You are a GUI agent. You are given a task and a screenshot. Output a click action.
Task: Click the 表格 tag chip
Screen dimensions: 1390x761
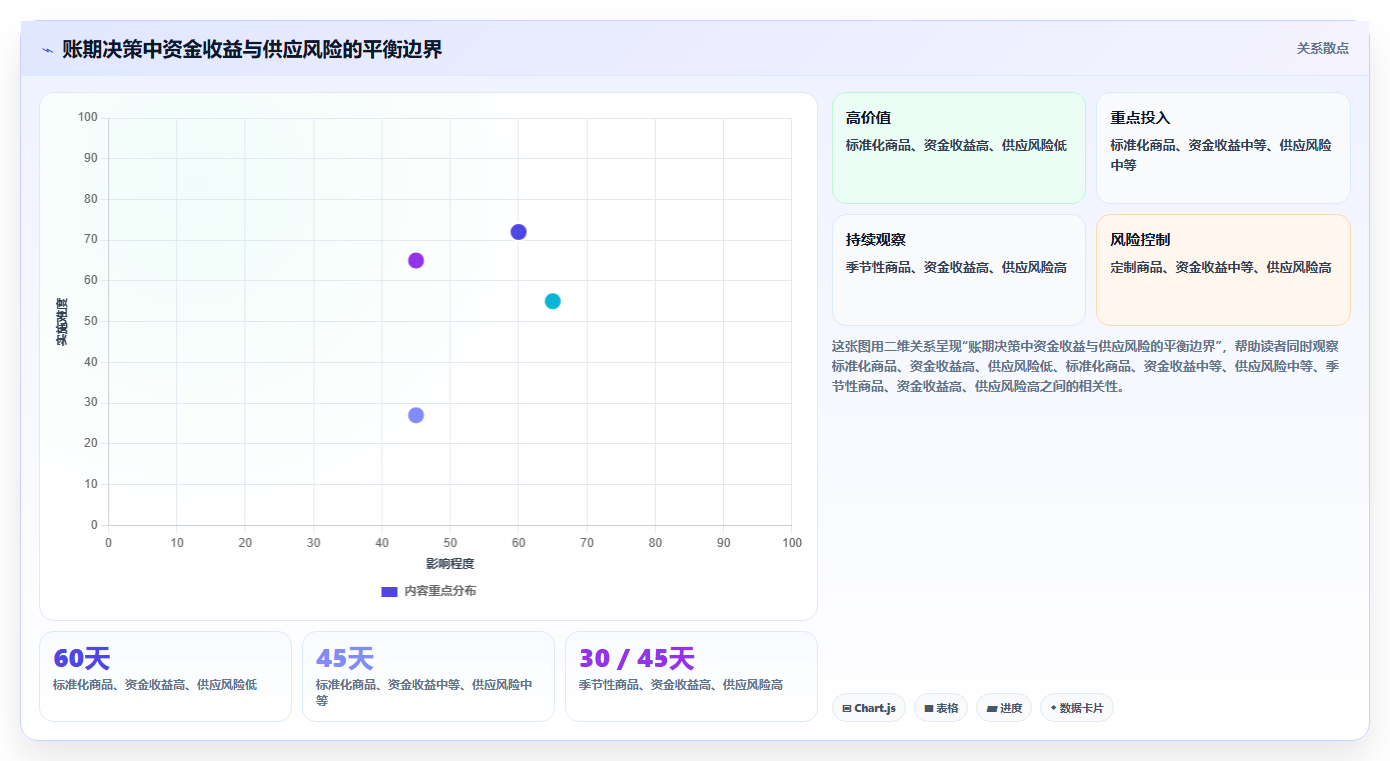[x=941, y=708]
